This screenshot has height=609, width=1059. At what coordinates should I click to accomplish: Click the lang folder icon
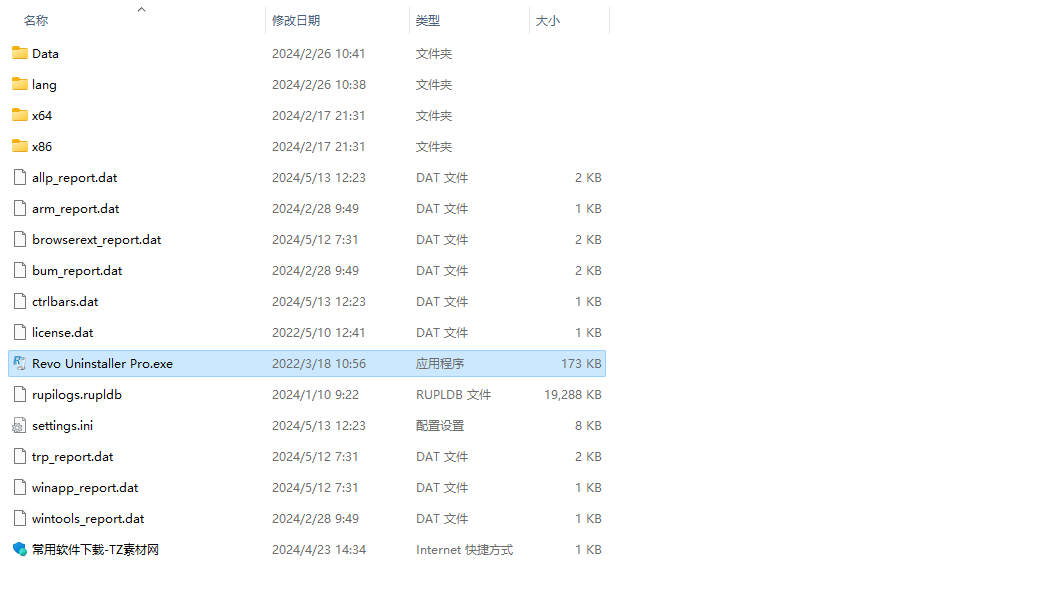(x=20, y=84)
